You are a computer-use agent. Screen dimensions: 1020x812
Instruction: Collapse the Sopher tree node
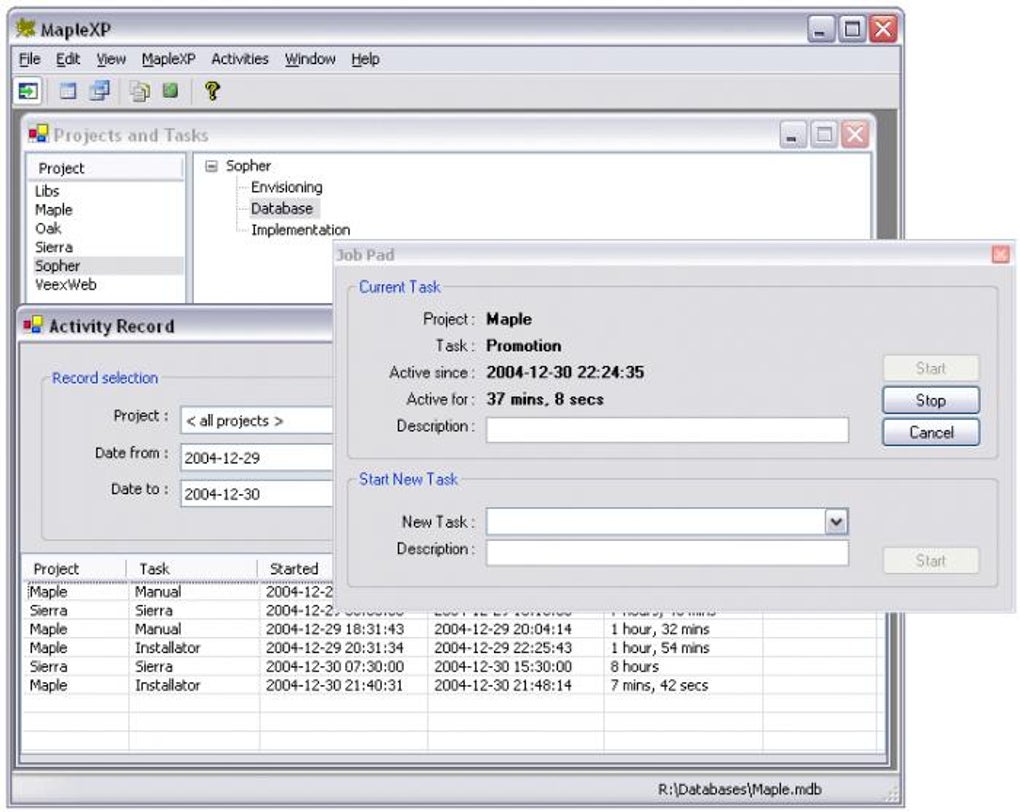(x=211, y=166)
